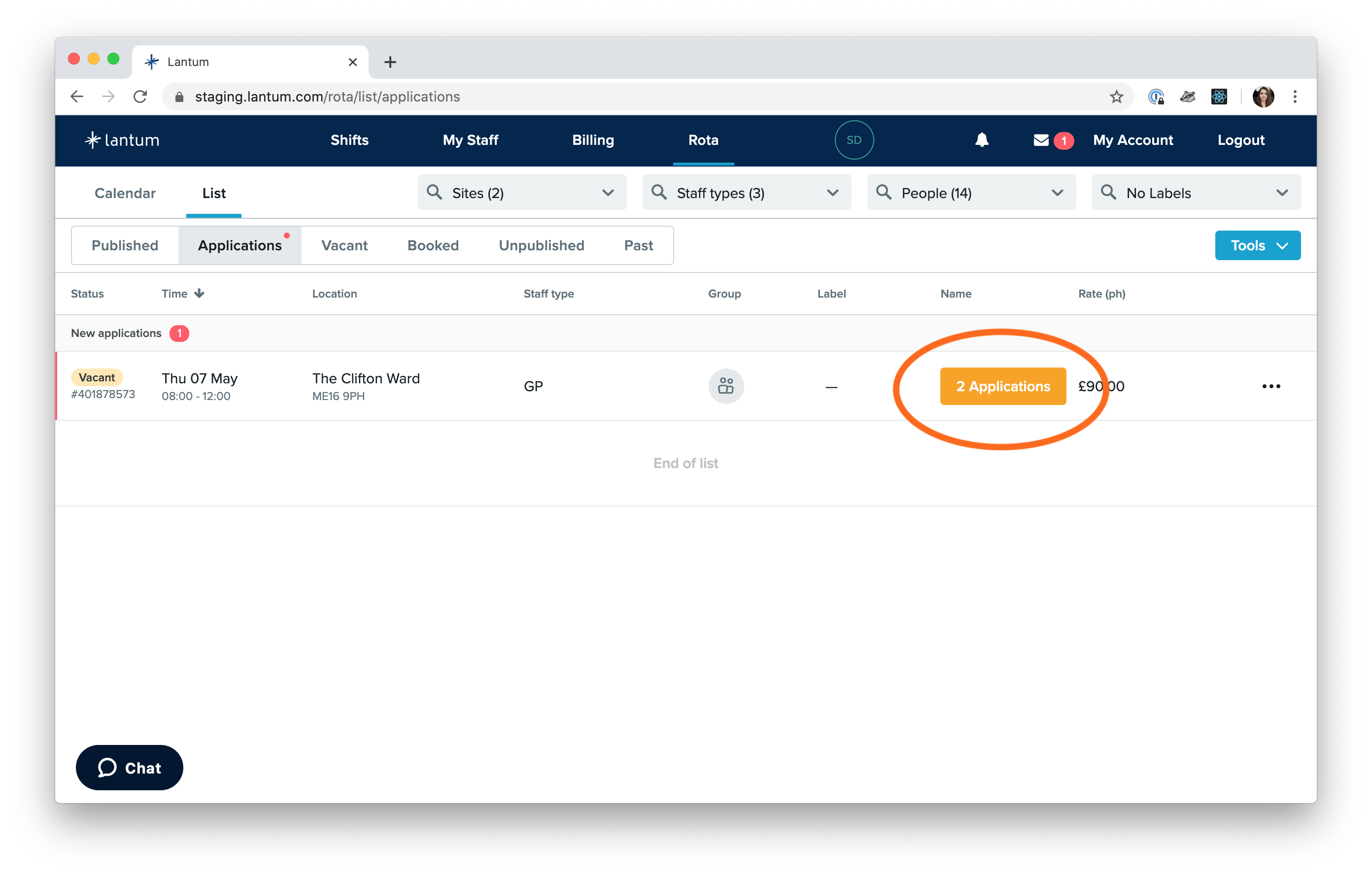Image resolution: width=1372 pixels, height=876 pixels.
Task: Open the Billing menu
Action: point(592,140)
